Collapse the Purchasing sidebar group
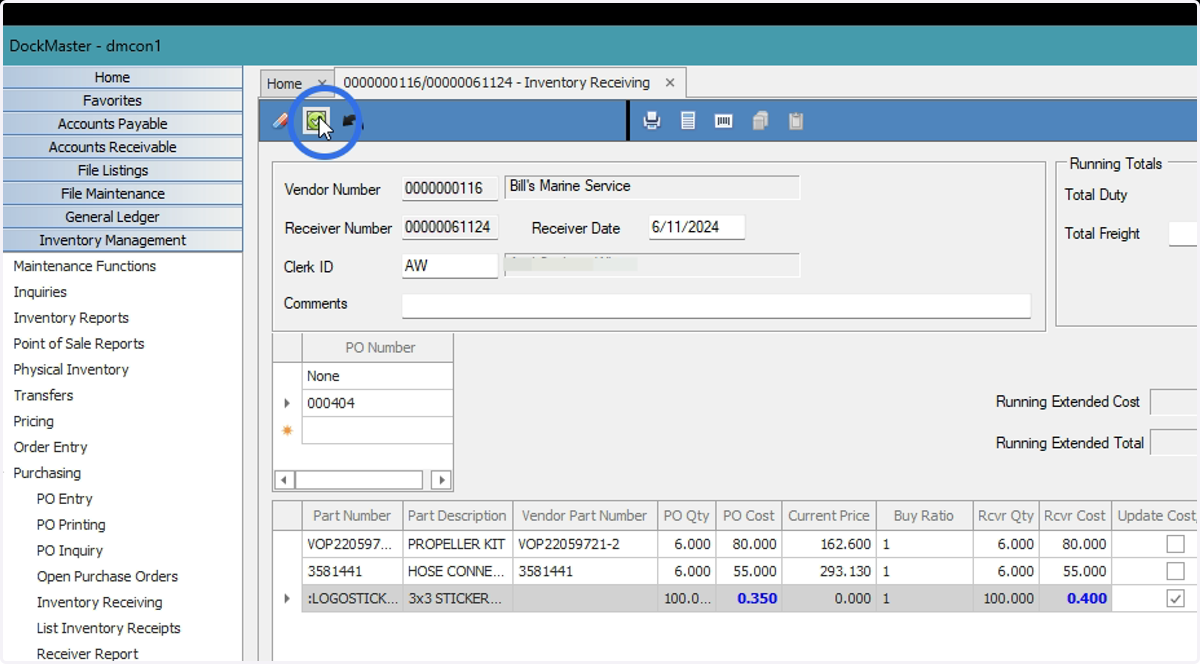1200x664 pixels. 47,473
